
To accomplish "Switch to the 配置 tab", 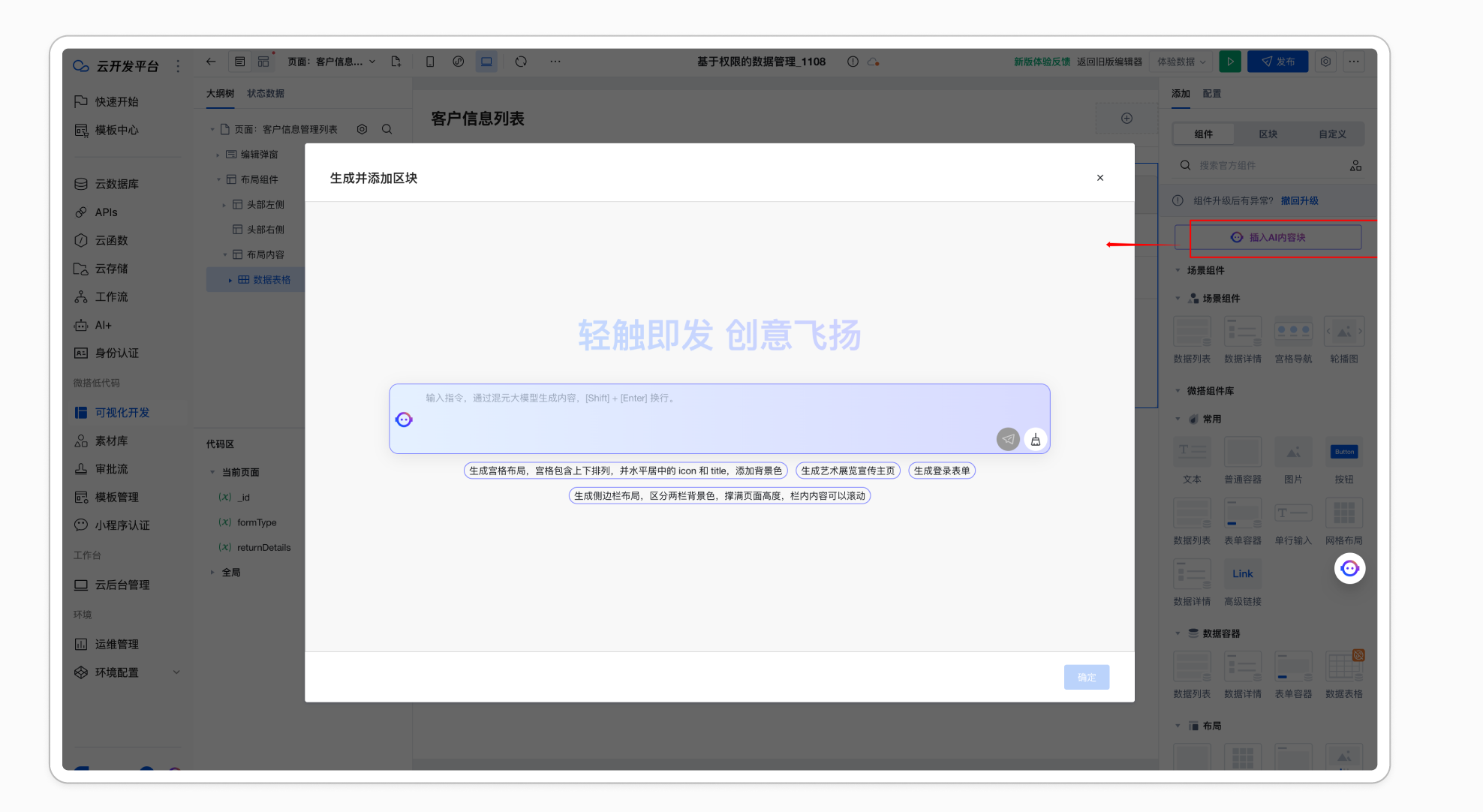I will click(x=1211, y=93).
